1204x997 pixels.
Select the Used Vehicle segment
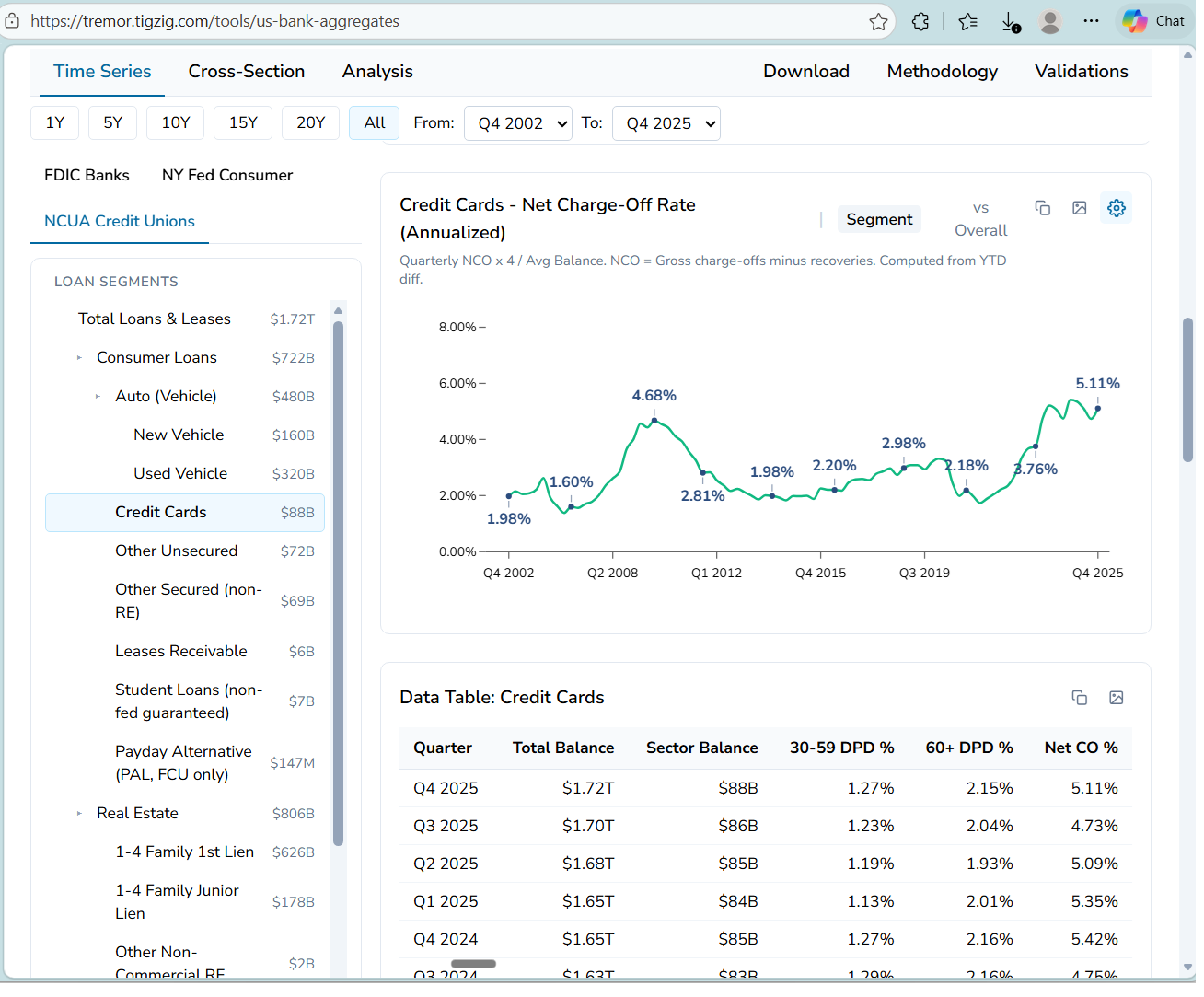[x=185, y=473]
